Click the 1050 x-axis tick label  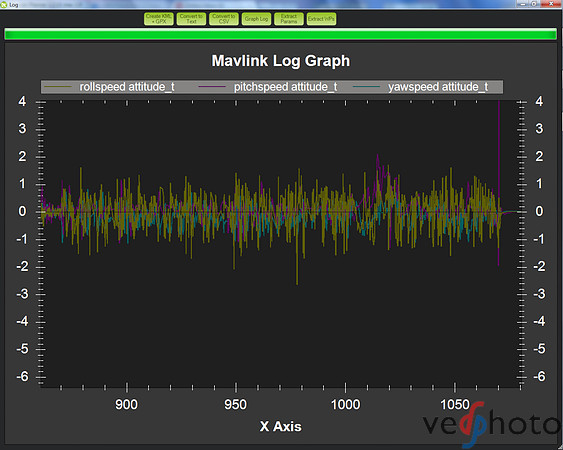455,405
